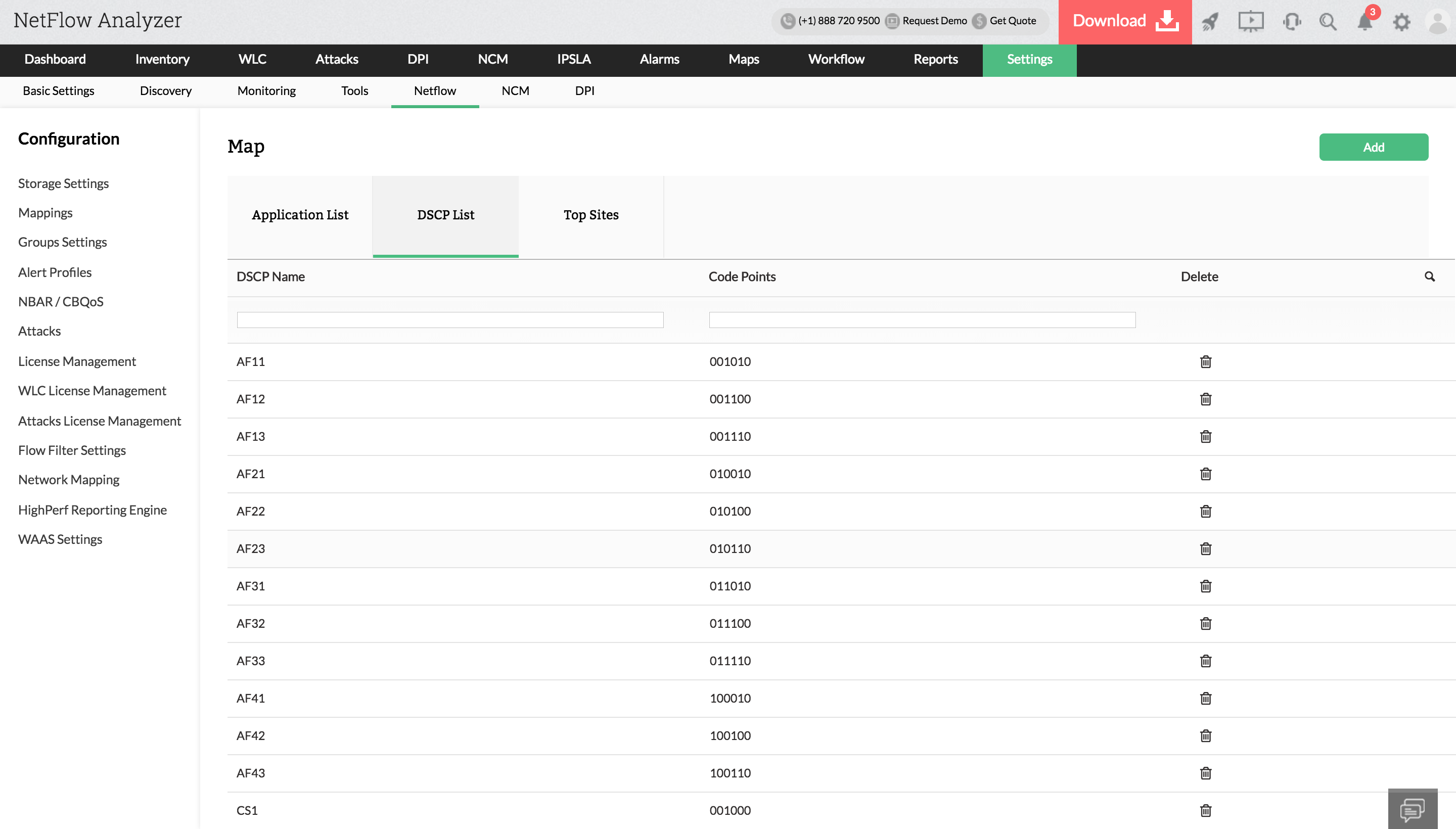Delete the AF11 DSCP entry
Viewport: 1456px width, 829px height.
point(1205,361)
